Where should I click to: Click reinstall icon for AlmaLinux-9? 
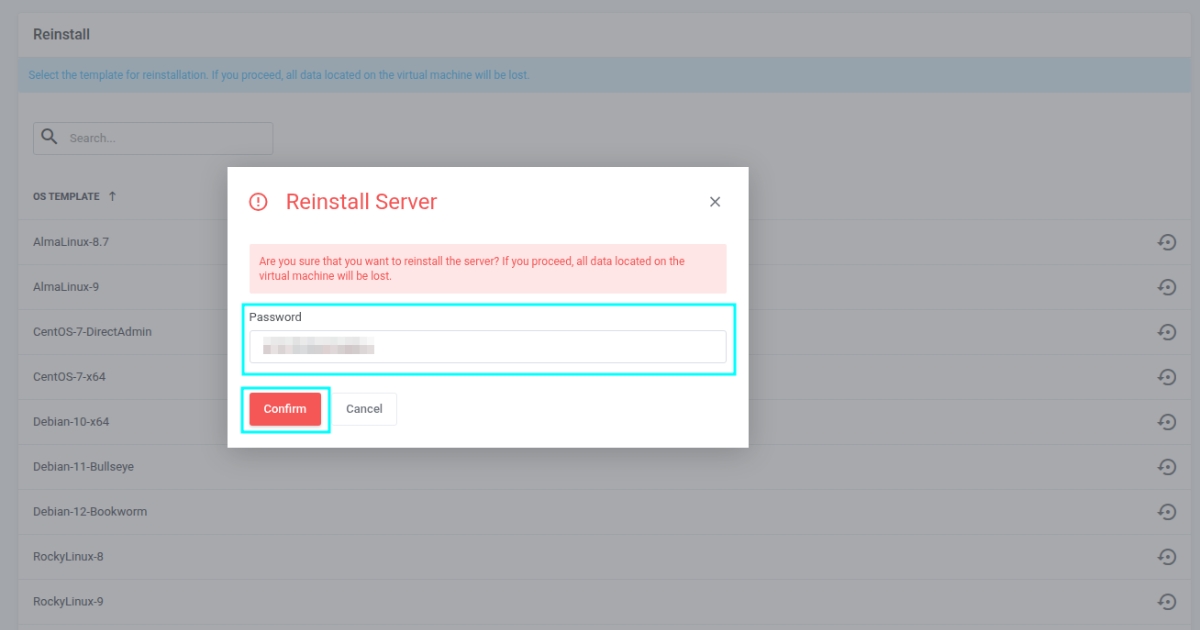click(x=1166, y=287)
